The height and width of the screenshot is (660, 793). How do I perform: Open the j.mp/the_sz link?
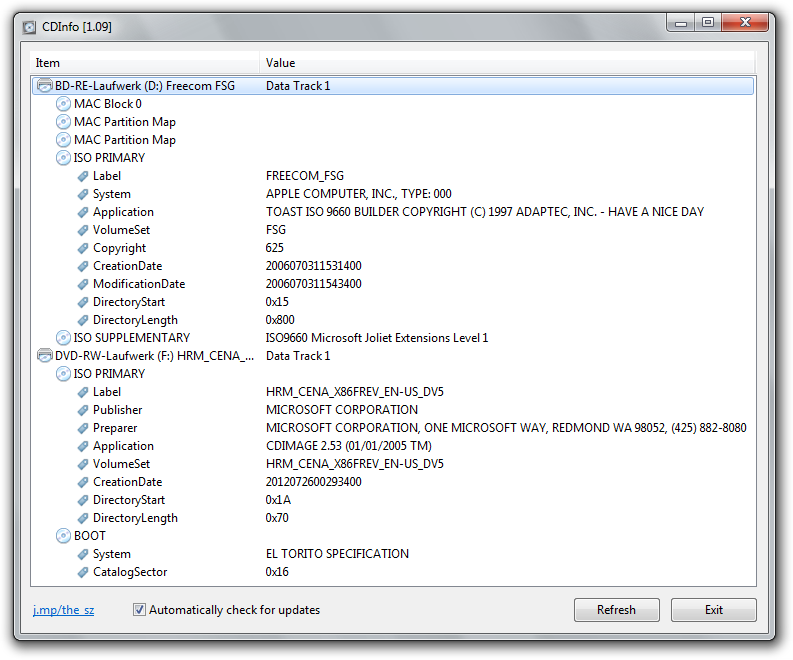(63, 610)
